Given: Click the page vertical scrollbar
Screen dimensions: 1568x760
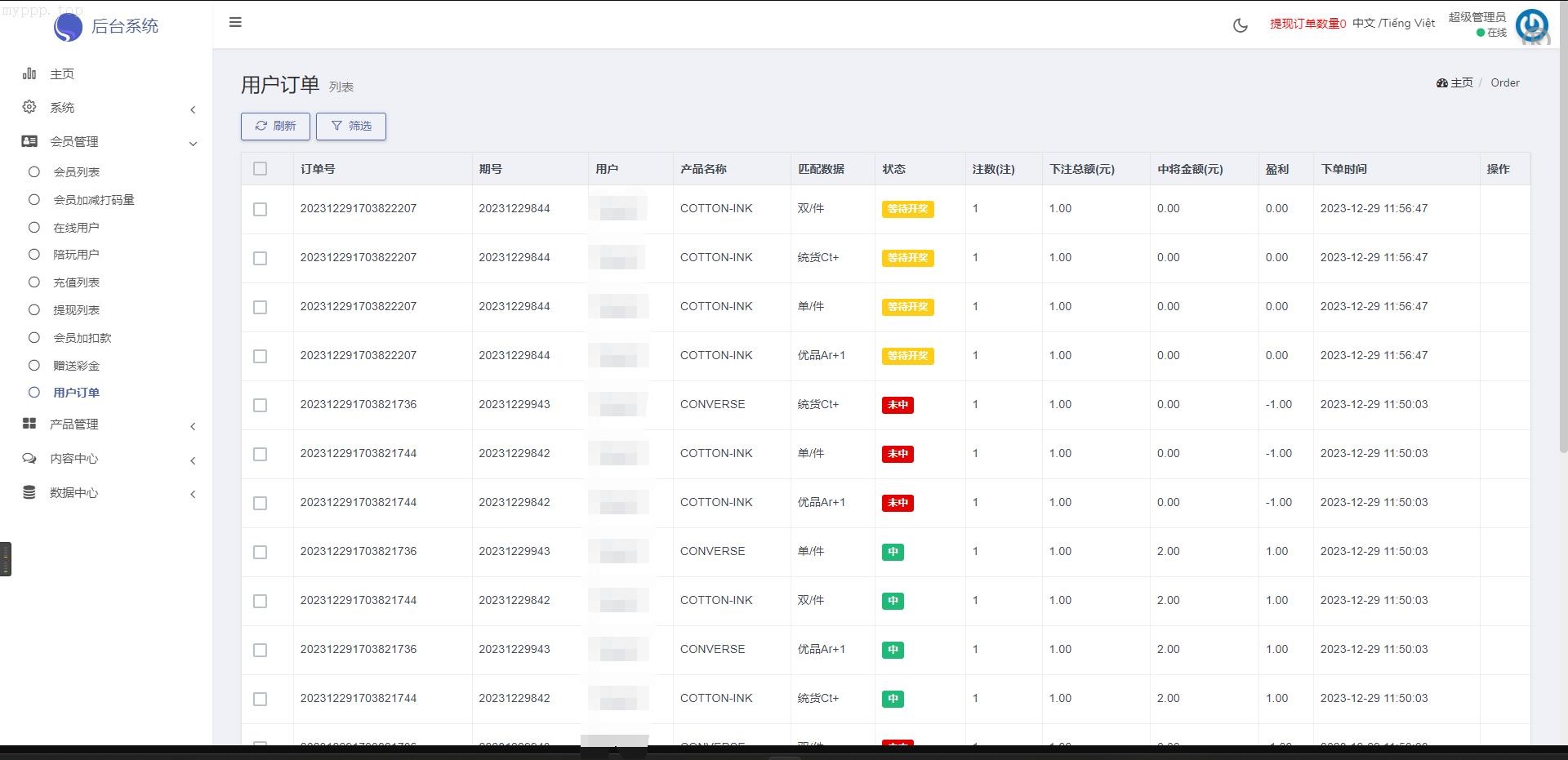Looking at the screenshot, I should pos(1563,245).
